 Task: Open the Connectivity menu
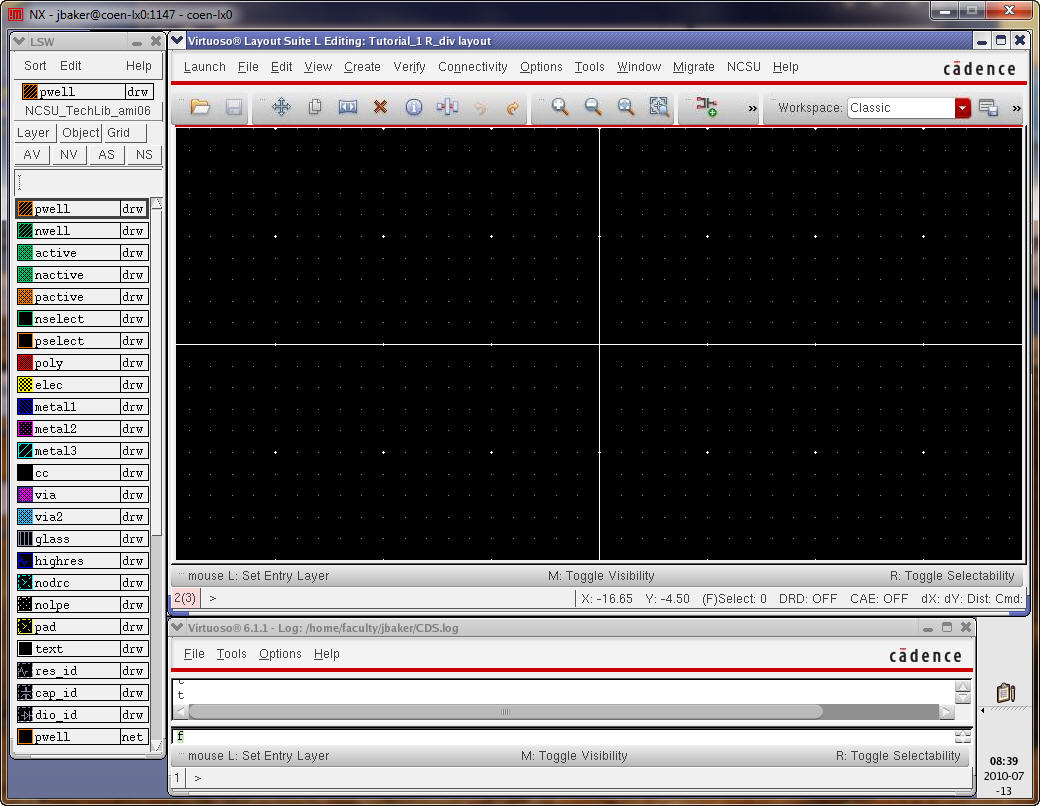point(473,67)
